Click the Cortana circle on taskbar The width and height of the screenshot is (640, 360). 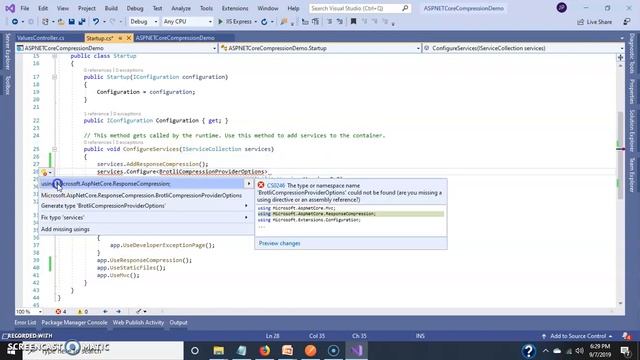pyautogui.click(x=195, y=350)
